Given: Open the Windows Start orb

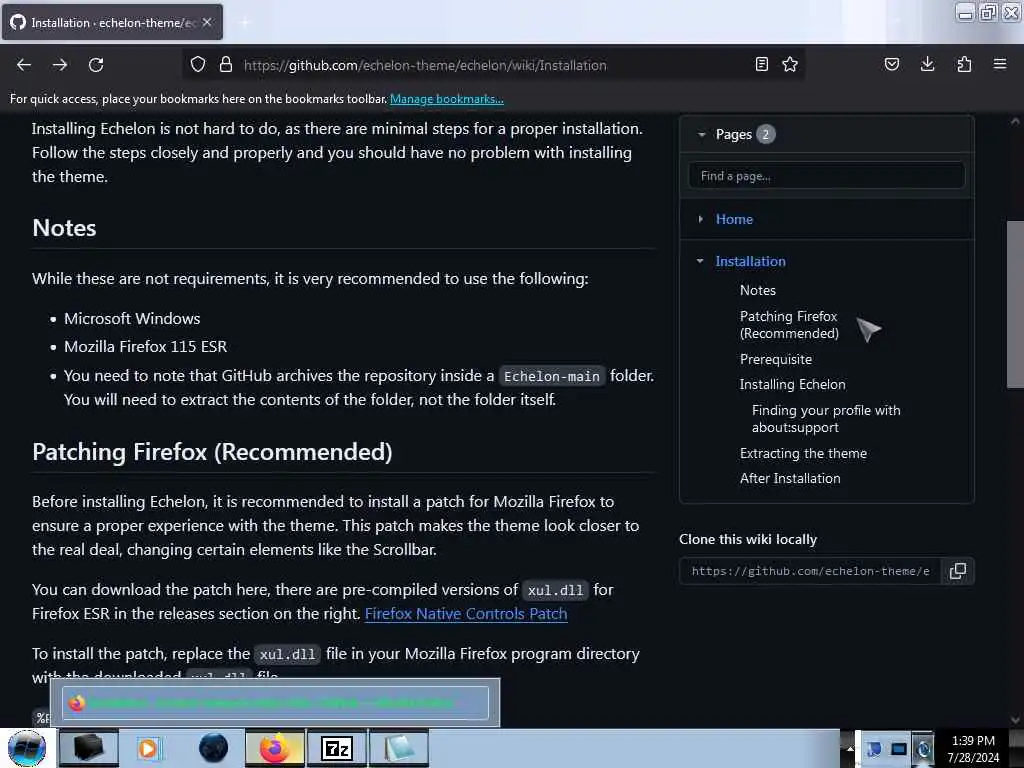Looking at the screenshot, I should click(x=27, y=748).
